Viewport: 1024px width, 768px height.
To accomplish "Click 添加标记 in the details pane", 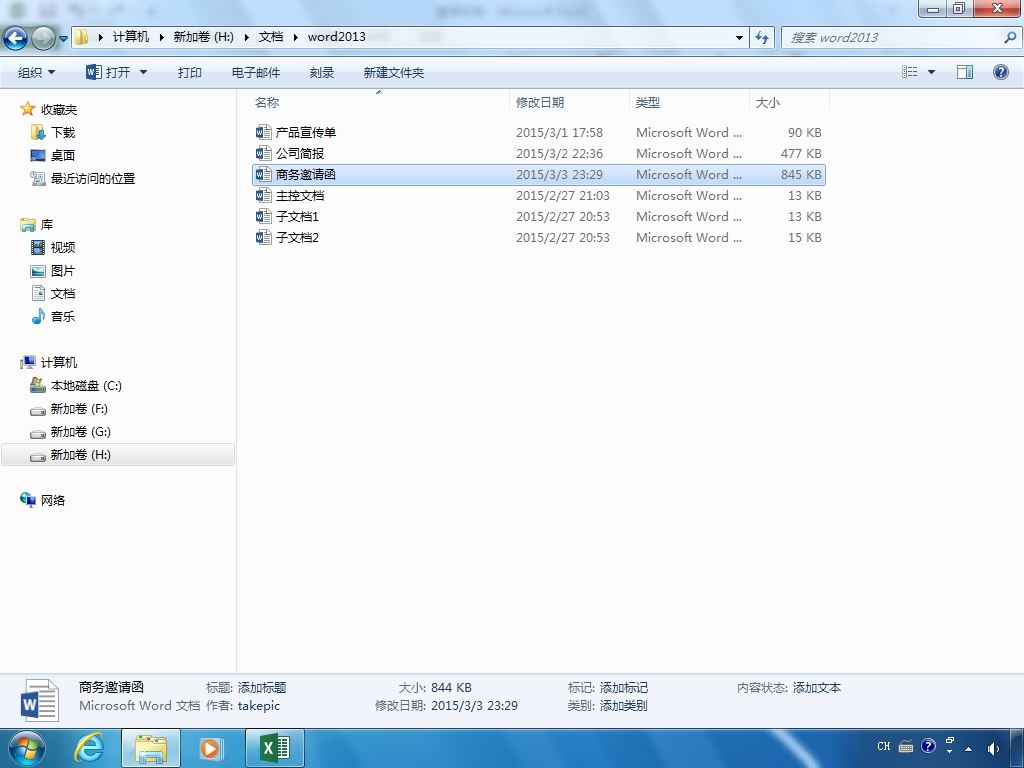I will click(x=624, y=688).
